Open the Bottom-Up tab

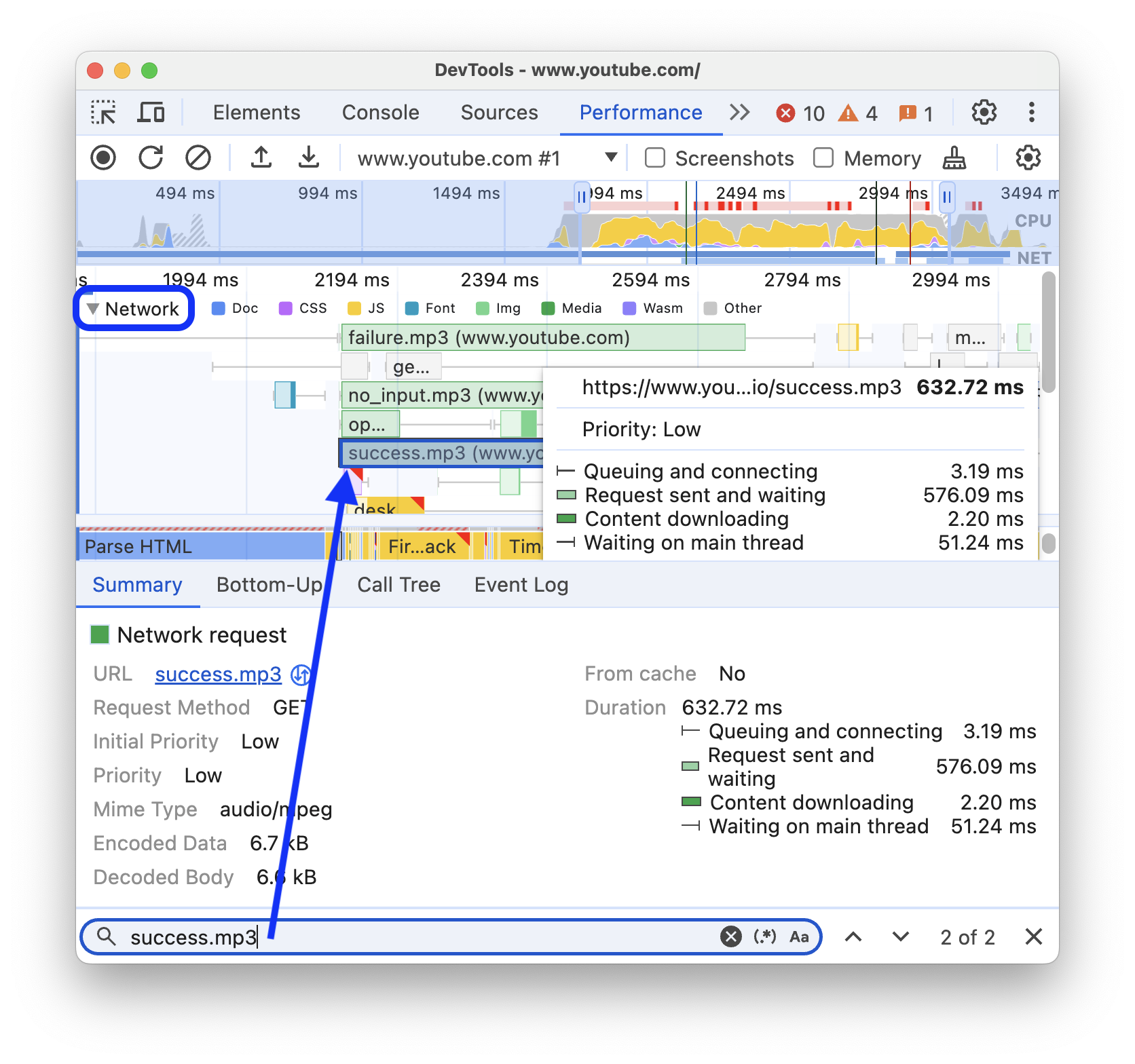pyautogui.click(x=269, y=584)
